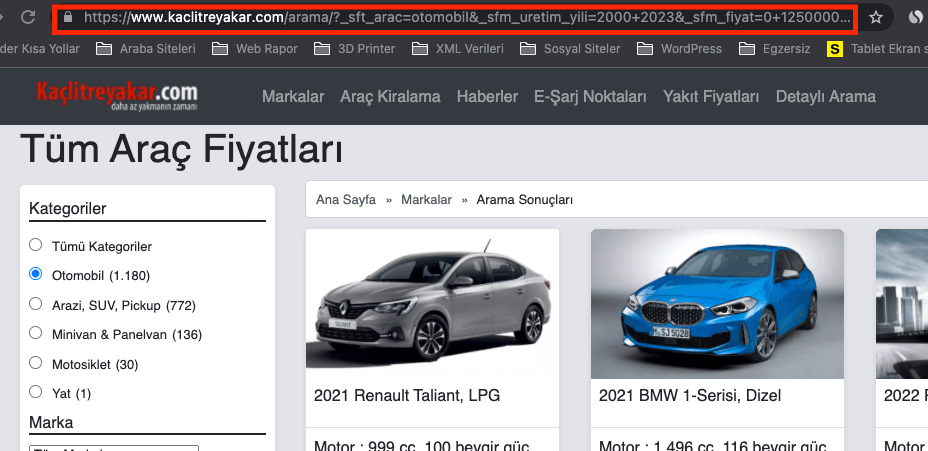The image size is (928, 451).
Task: Choose the Motosiklet category option
Action: click(36, 363)
